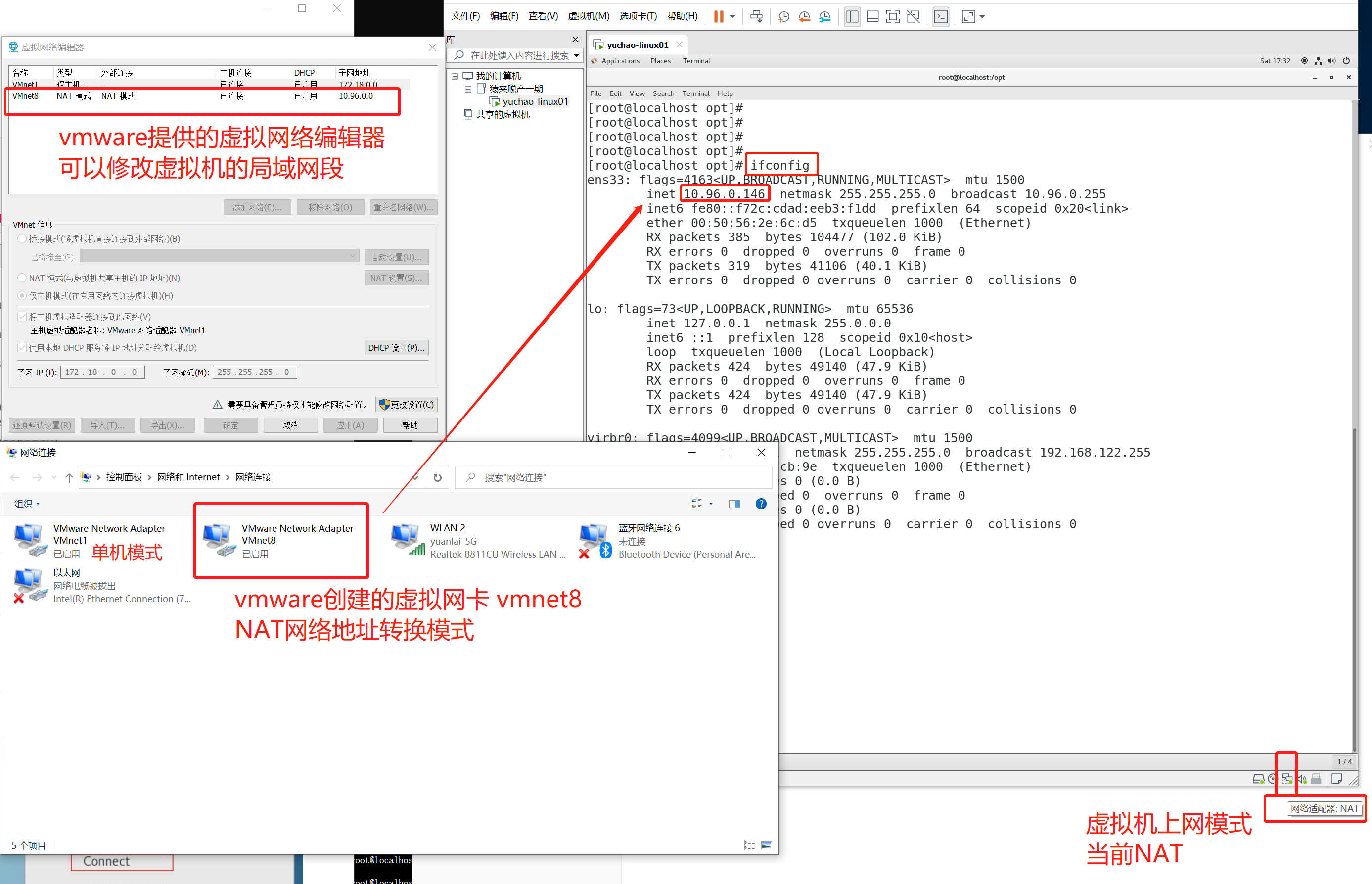This screenshot has height=884, width=1372.
Task: Click the DHCP 设置(P) button
Action: [x=396, y=348]
